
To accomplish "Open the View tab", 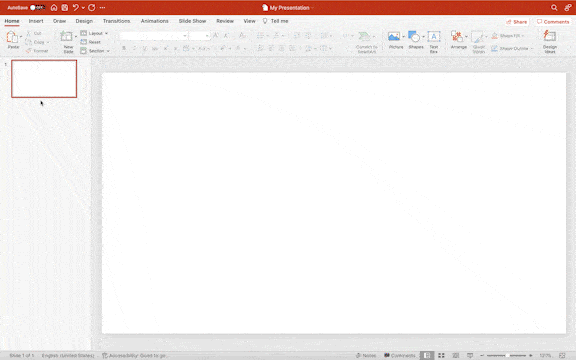I will point(249,21).
